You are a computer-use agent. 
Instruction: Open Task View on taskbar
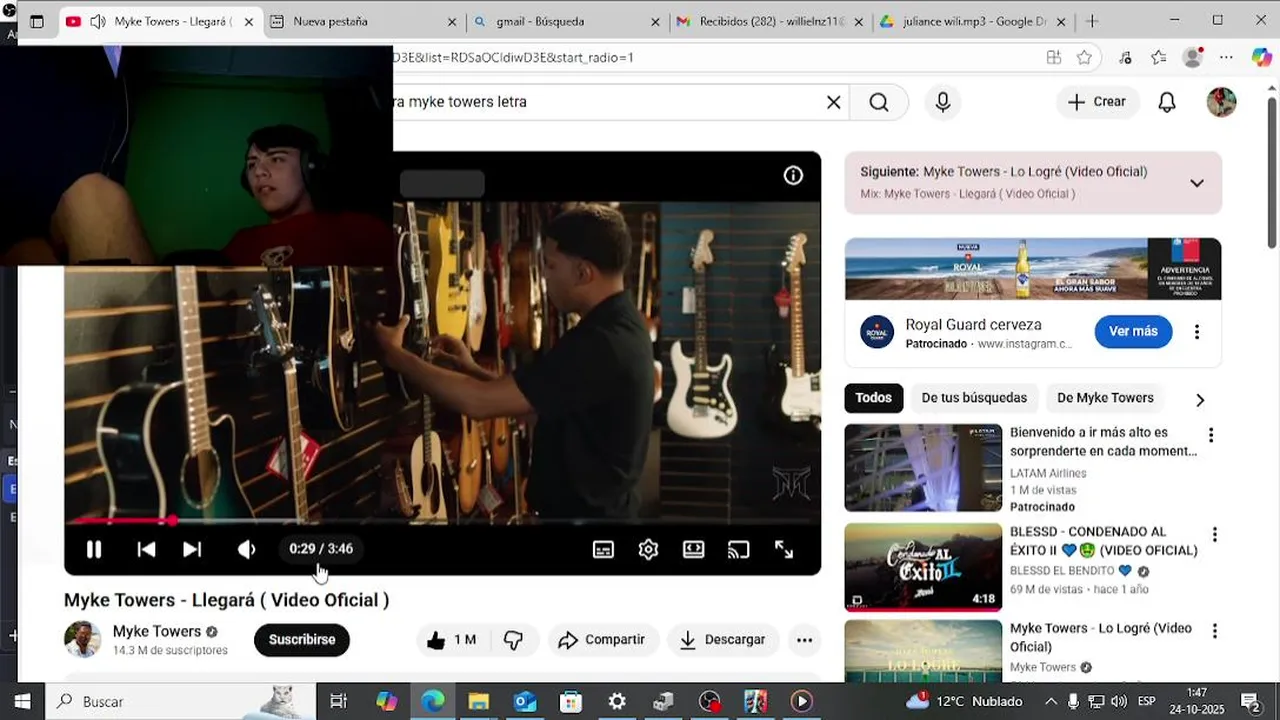(339, 702)
